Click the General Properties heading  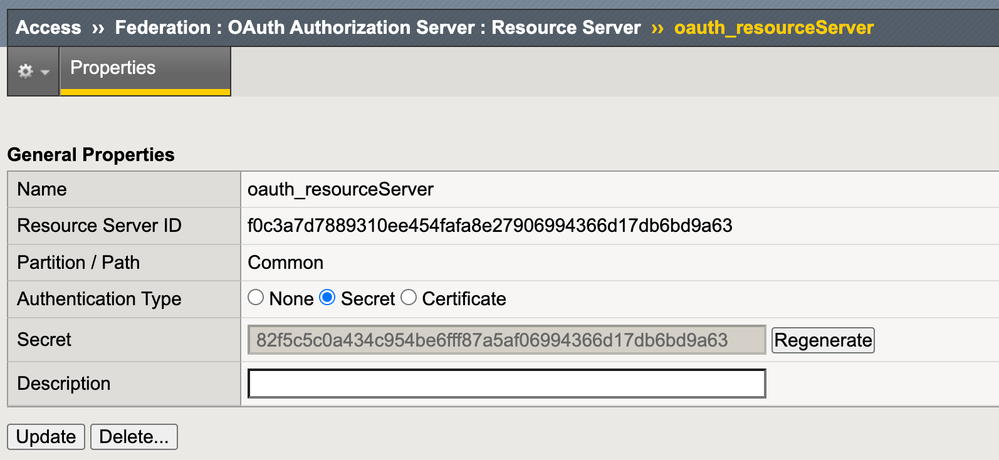pyautogui.click(x=91, y=155)
